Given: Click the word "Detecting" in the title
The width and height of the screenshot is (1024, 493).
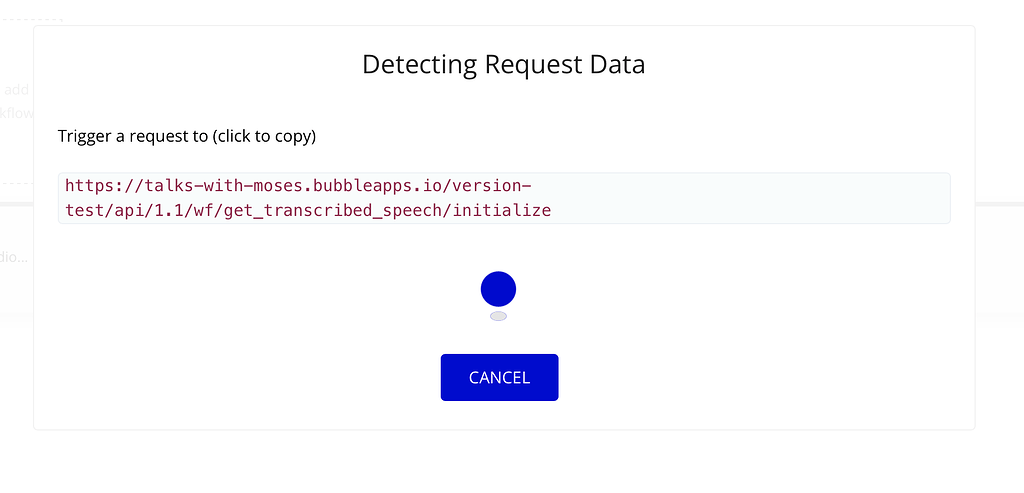Looking at the screenshot, I should coord(419,65).
